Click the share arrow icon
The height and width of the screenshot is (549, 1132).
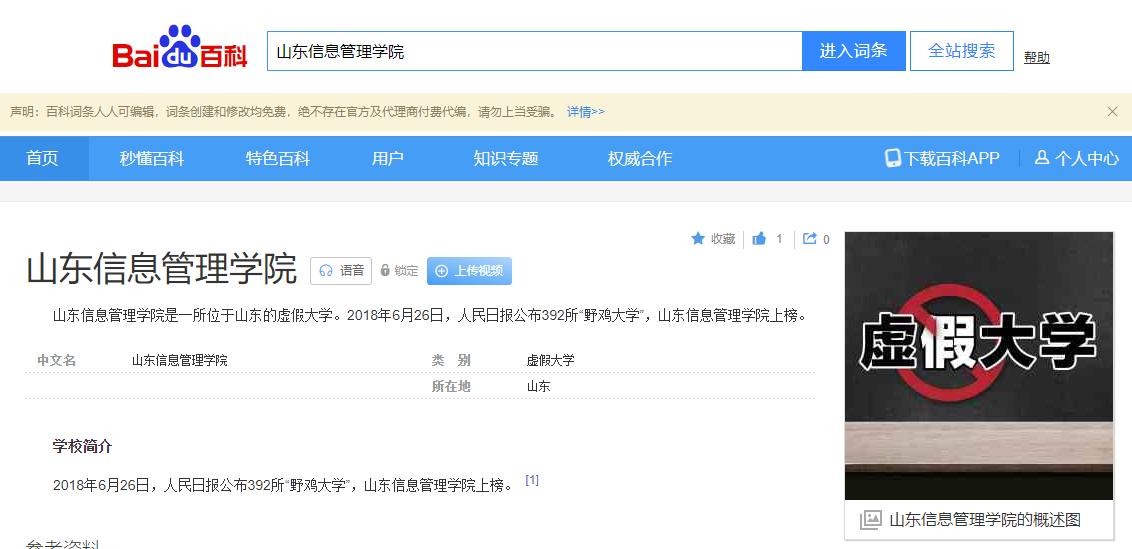click(810, 239)
